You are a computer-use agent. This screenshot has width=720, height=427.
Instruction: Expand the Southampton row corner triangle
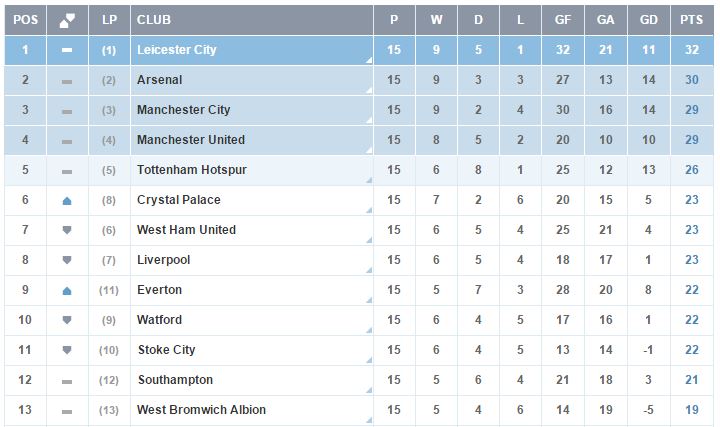[369, 390]
